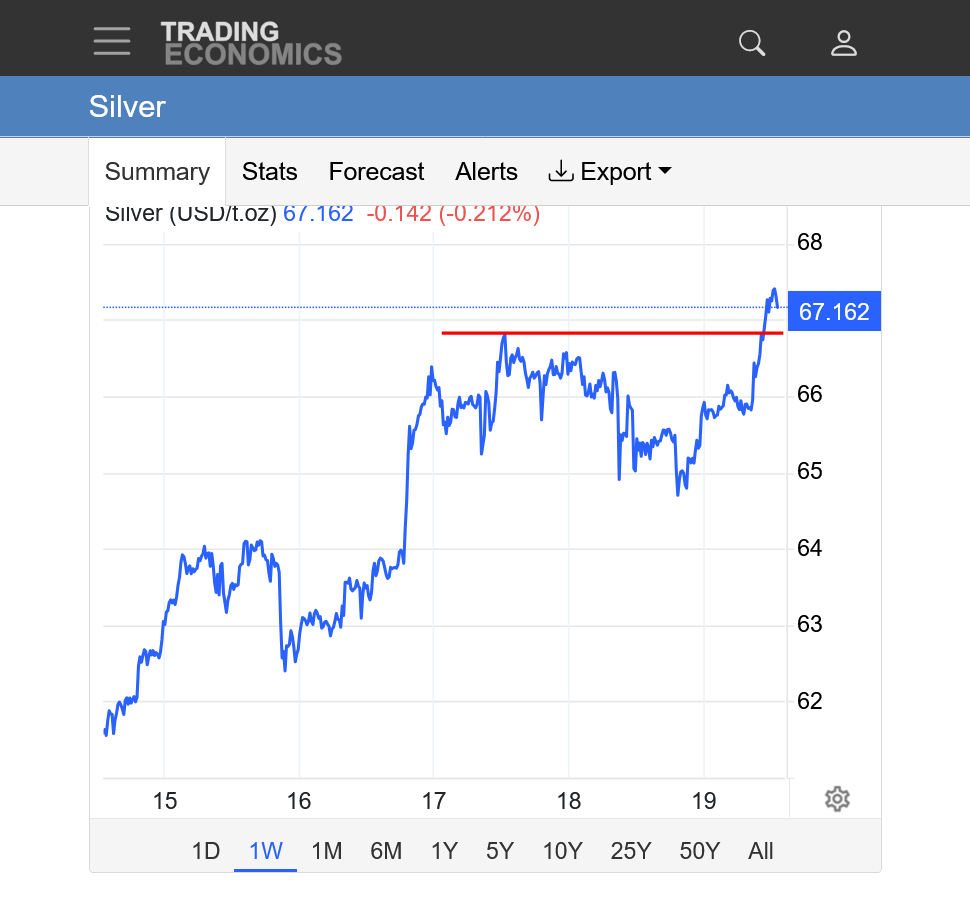The image size is (970, 901).
Task: Open the hamburger navigation menu
Action: 112,41
